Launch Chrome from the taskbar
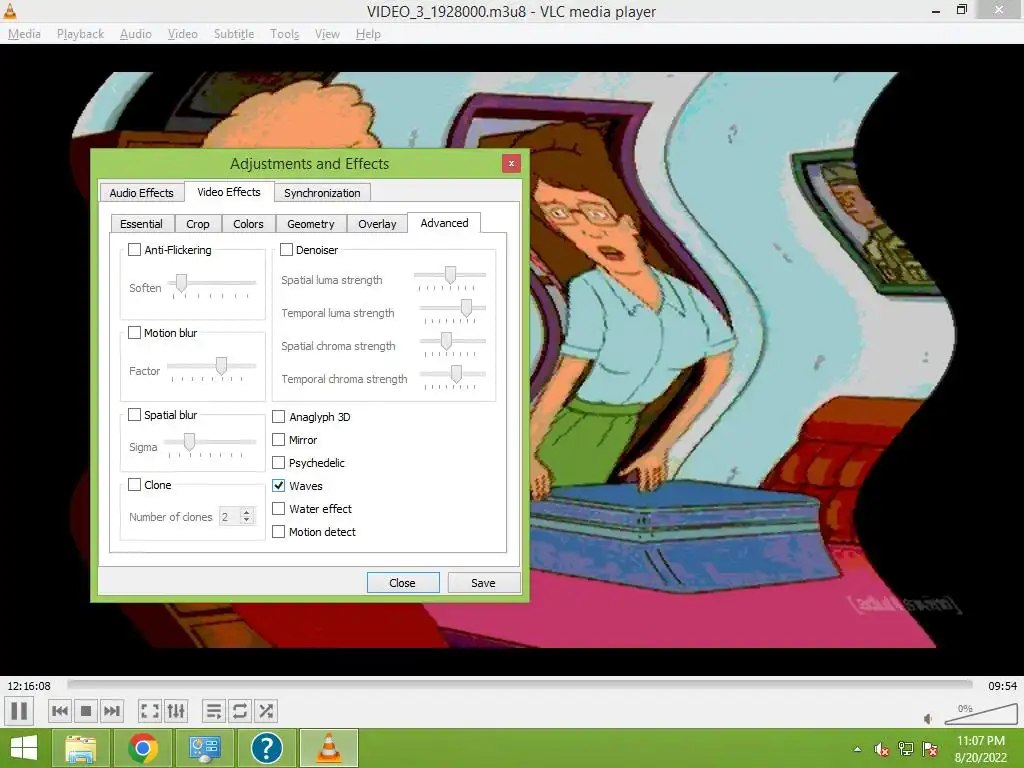This screenshot has width=1024, height=768. click(x=142, y=748)
